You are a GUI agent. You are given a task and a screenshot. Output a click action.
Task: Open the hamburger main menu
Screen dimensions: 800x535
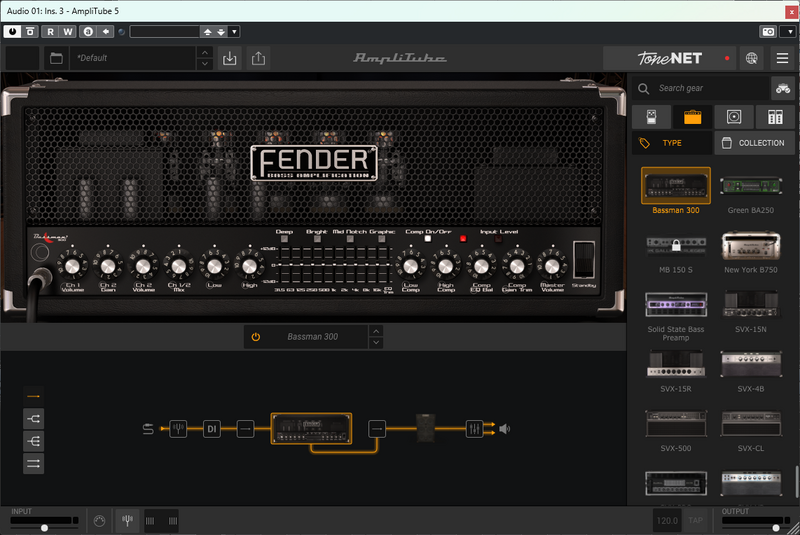782,58
